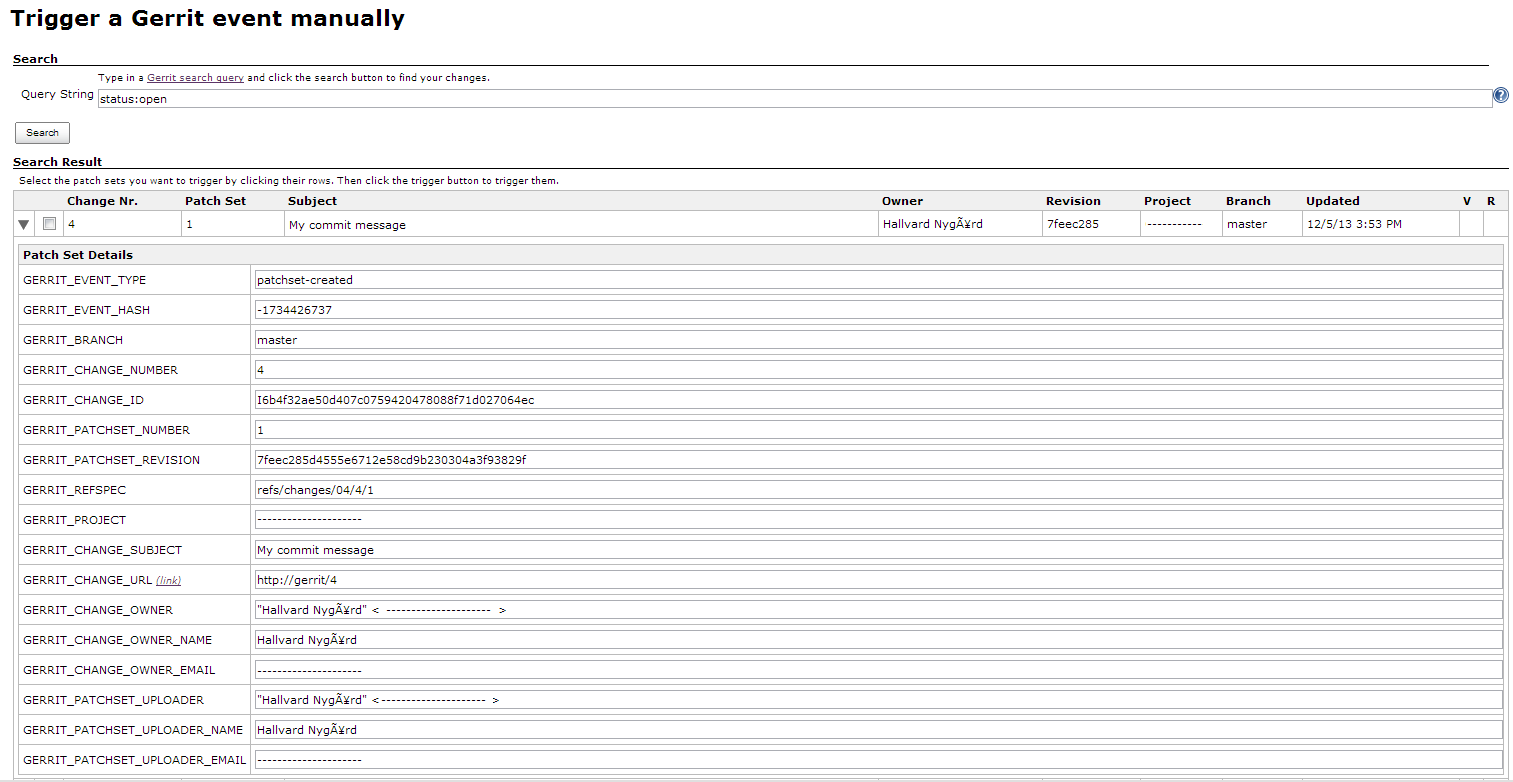Viewport: 1513px width, 782px height.
Task: Collapse the patch set details triangle
Action: (24, 225)
